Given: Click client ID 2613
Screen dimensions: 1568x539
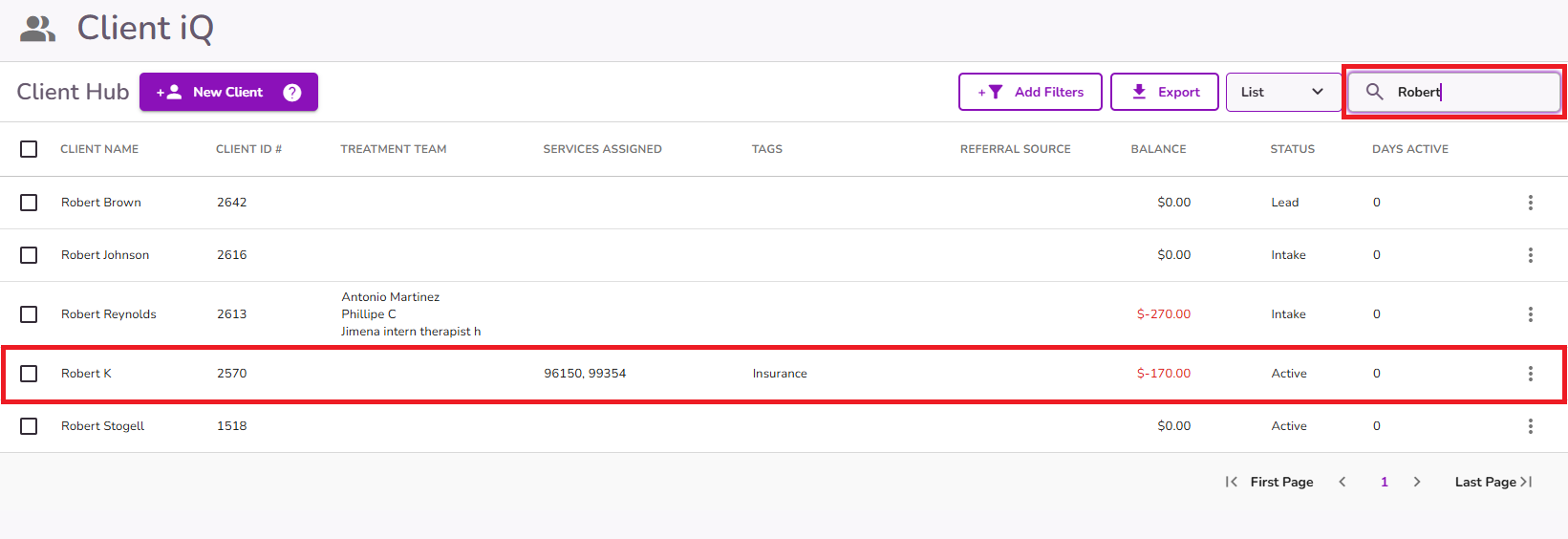Looking at the screenshot, I should (231, 314).
